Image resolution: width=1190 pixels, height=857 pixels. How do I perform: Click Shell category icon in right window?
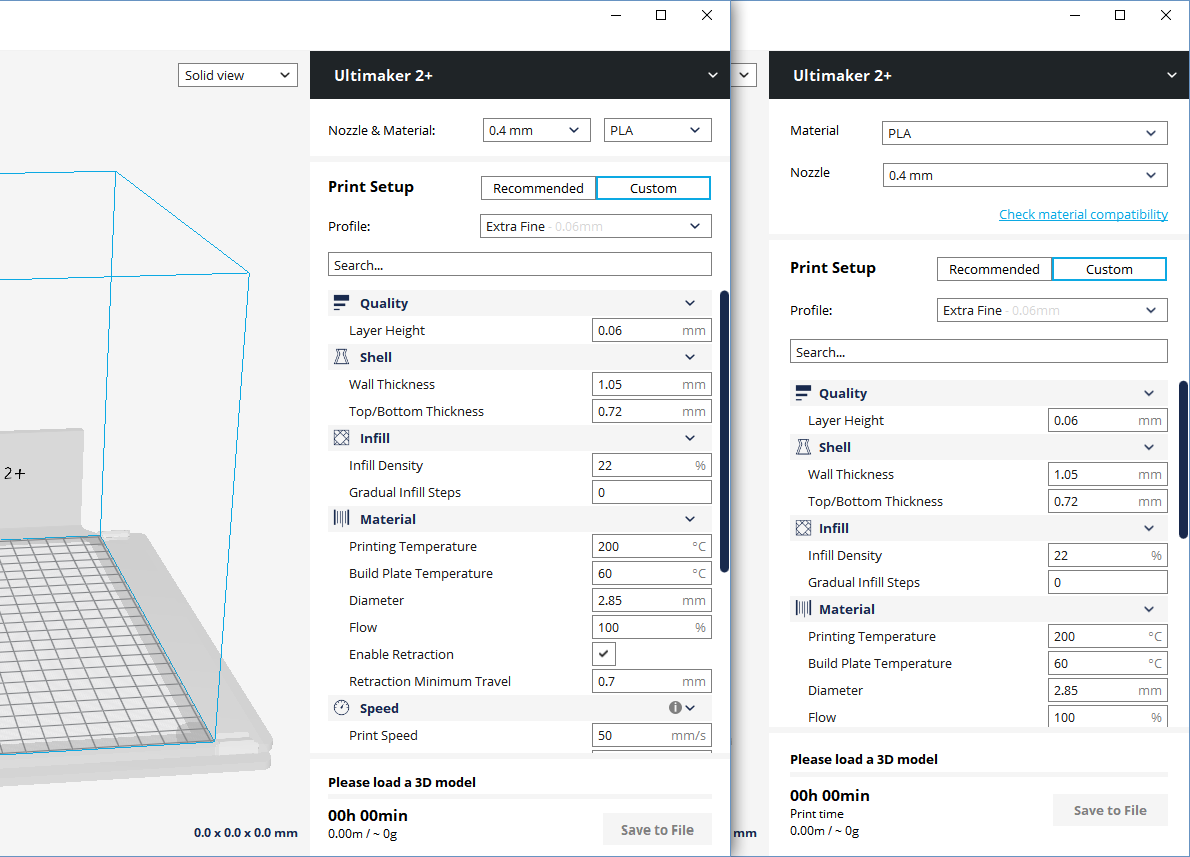(x=803, y=447)
